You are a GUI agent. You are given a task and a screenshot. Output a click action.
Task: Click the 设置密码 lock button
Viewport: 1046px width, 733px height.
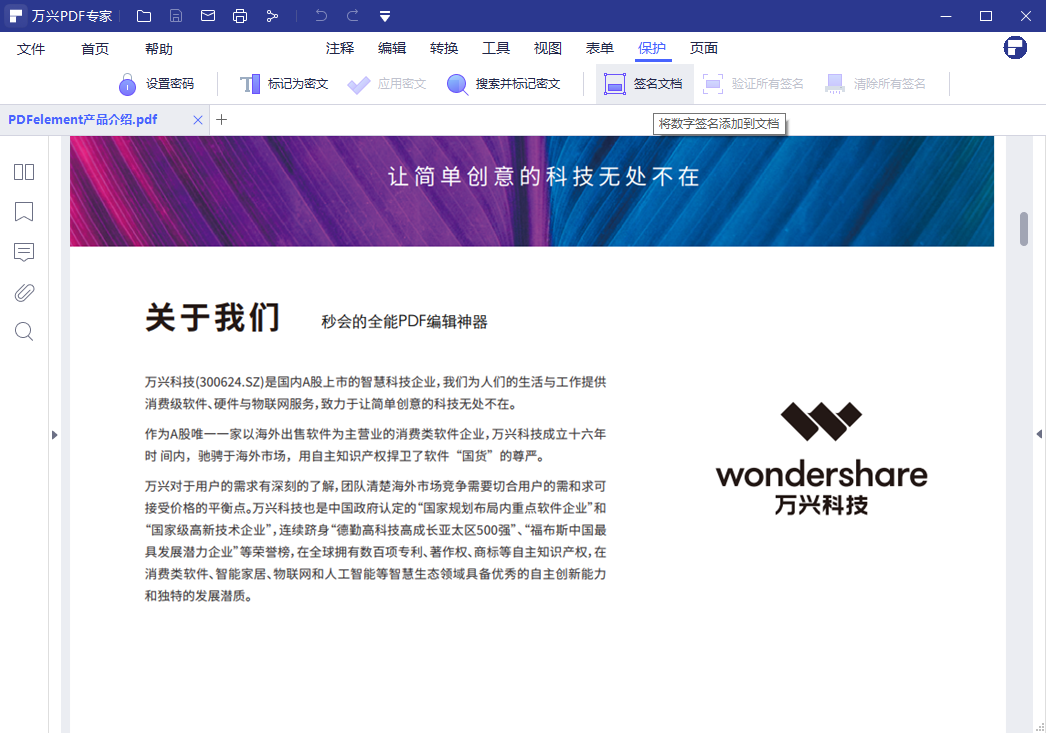click(156, 84)
